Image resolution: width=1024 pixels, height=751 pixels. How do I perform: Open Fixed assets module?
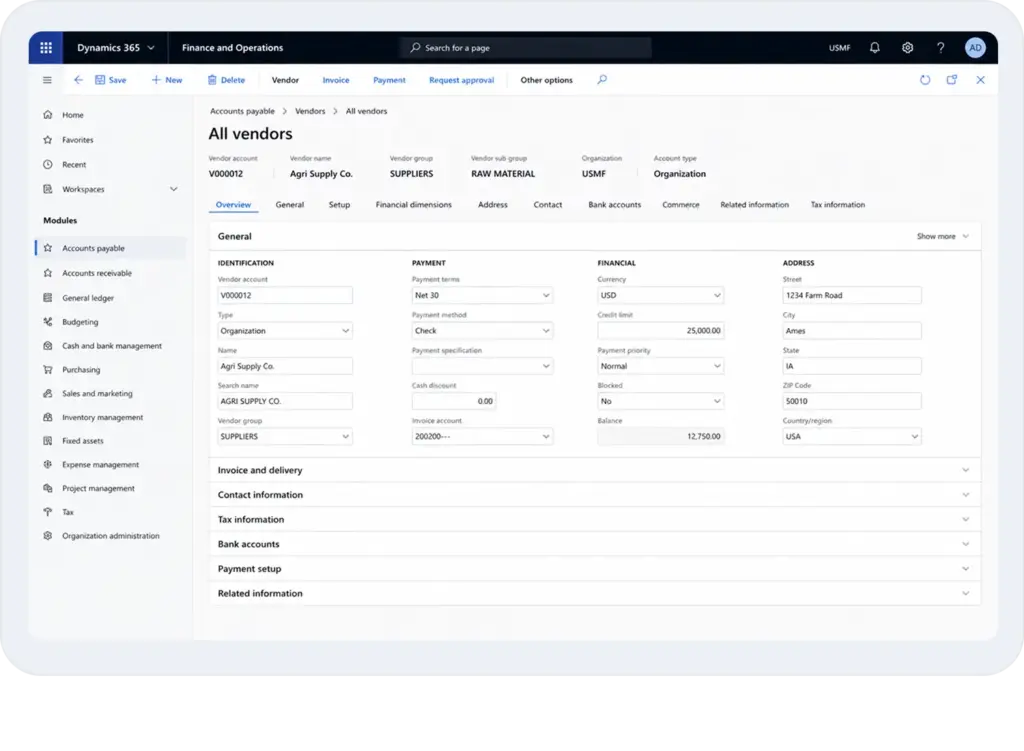[82, 441]
